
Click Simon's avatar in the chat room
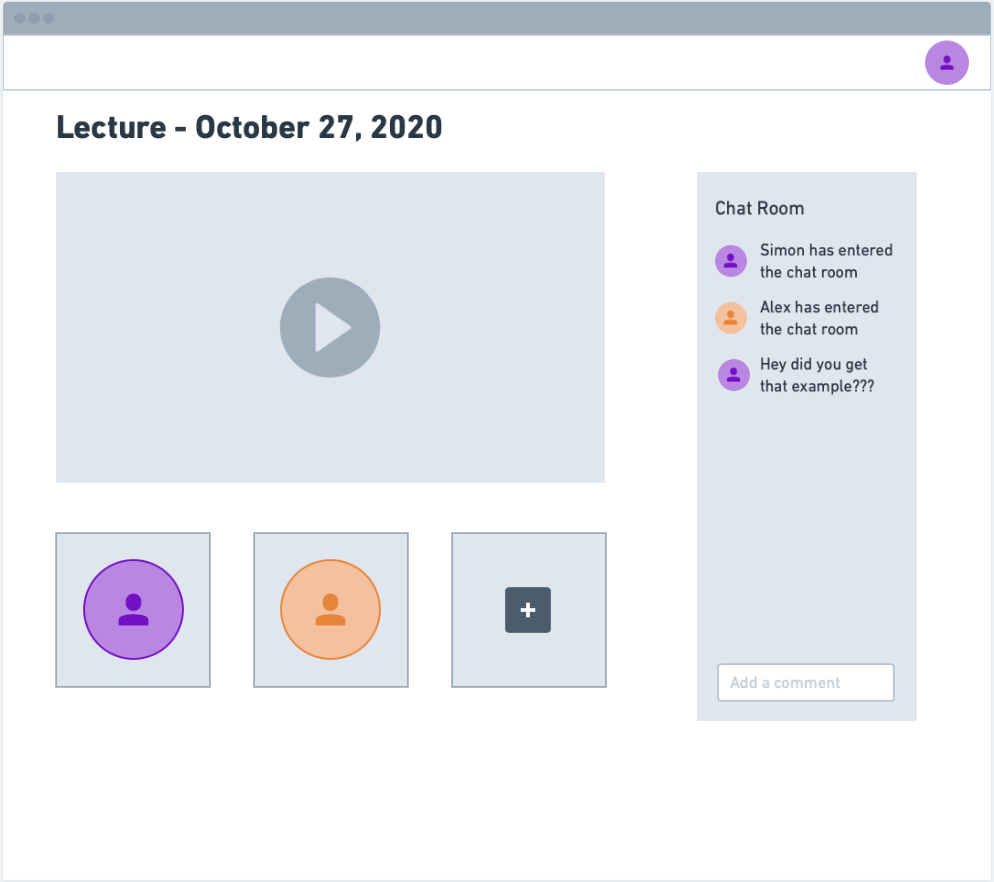tap(731, 260)
